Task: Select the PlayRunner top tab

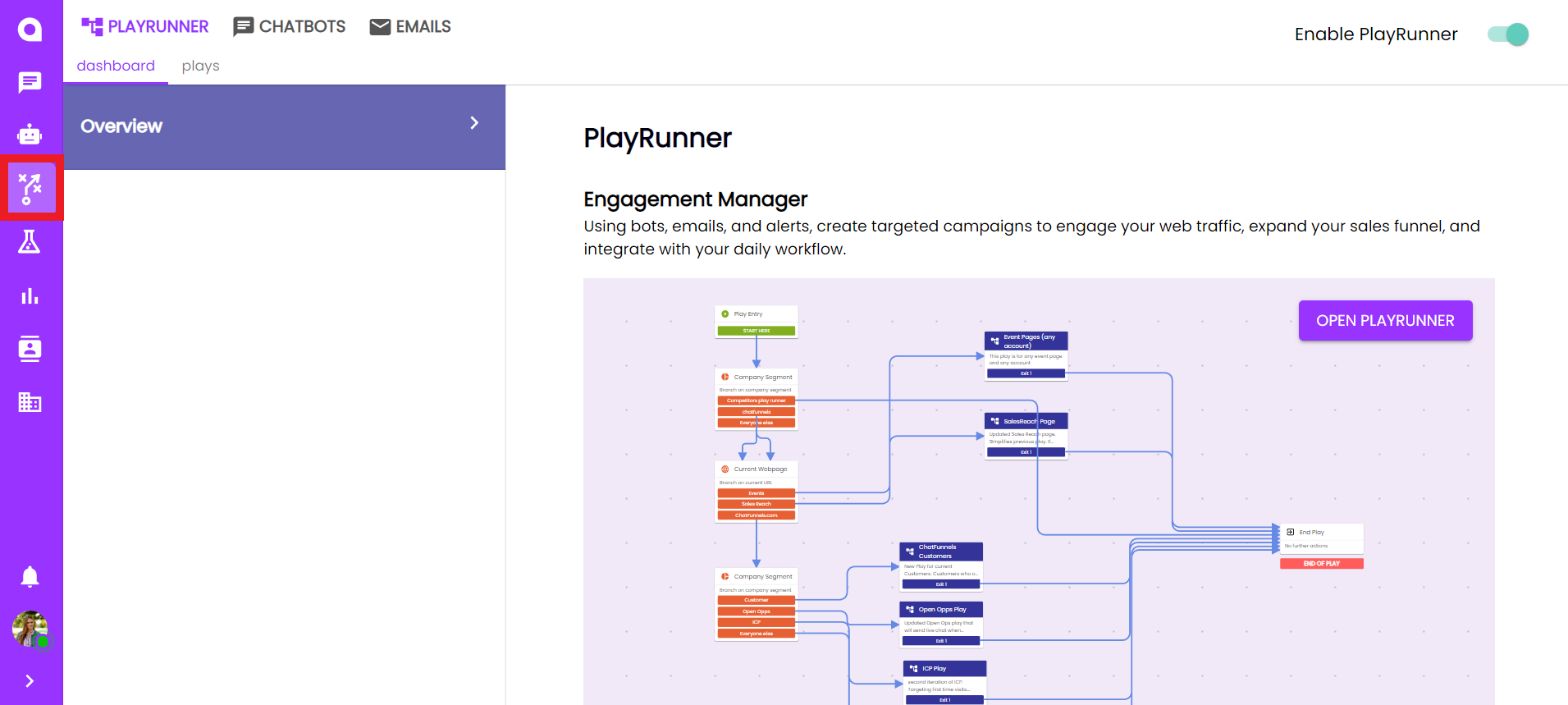Action: (145, 27)
